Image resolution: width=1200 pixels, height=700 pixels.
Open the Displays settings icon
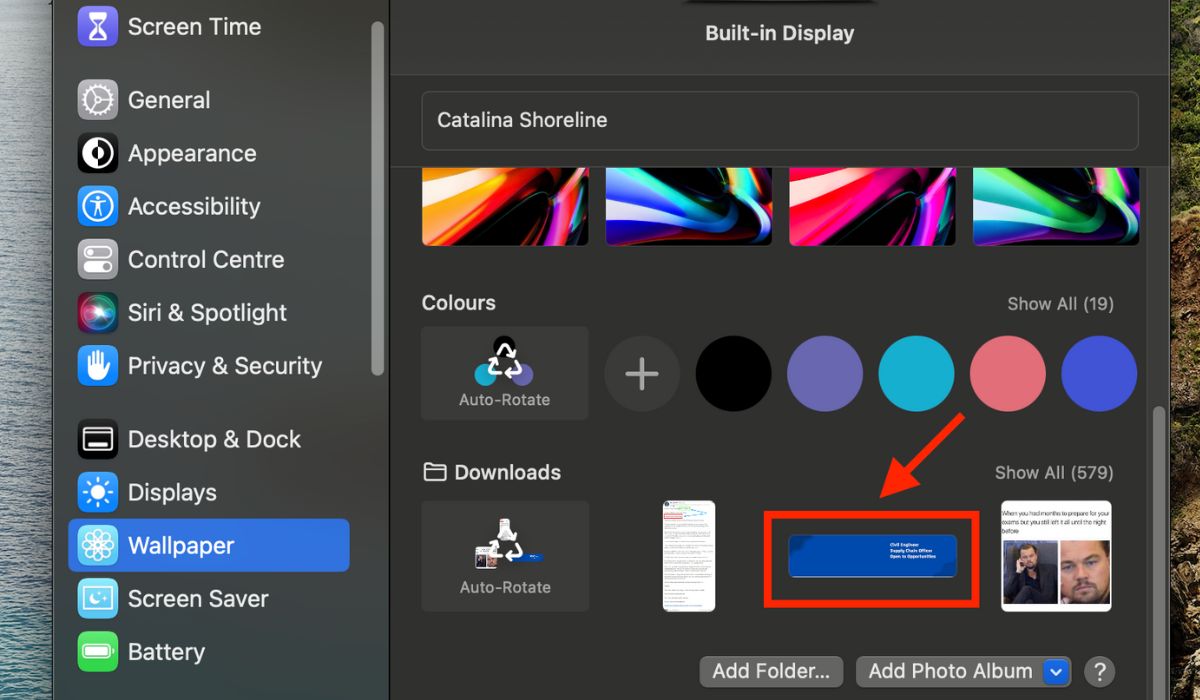click(x=97, y=492)
